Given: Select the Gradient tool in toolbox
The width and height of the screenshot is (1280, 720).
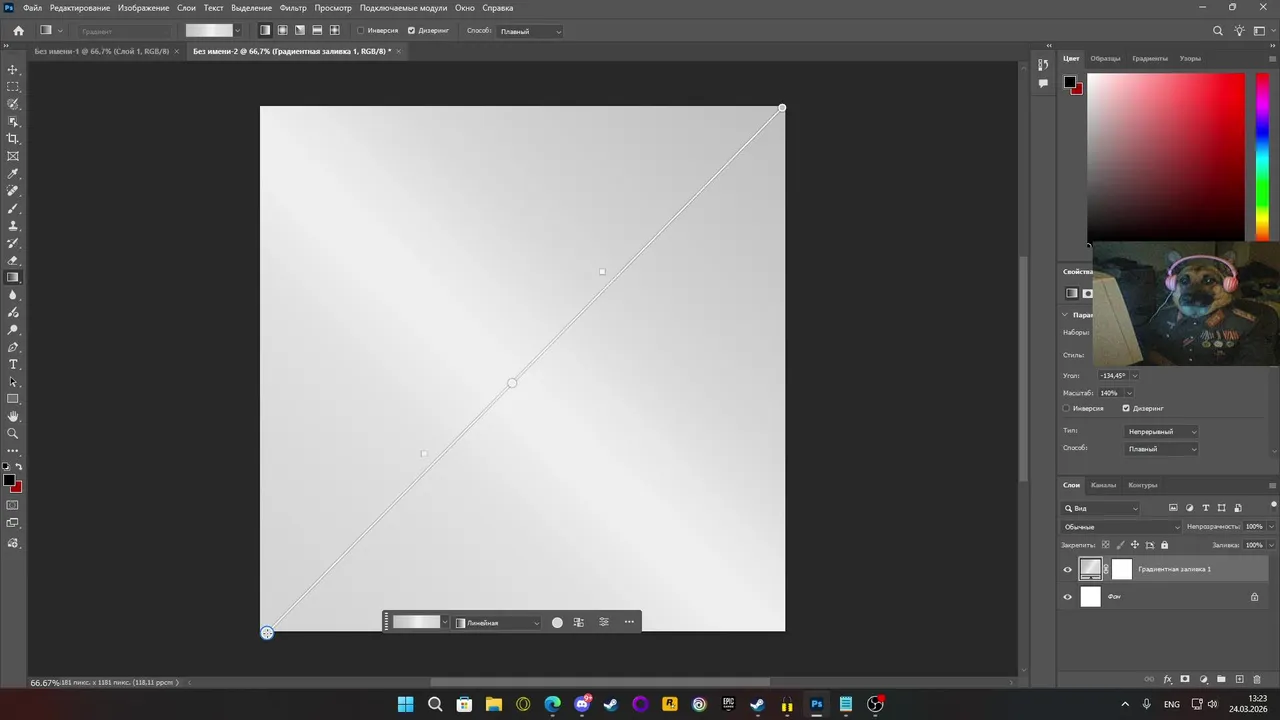Looking at the screenshot, I should (13, 278).
